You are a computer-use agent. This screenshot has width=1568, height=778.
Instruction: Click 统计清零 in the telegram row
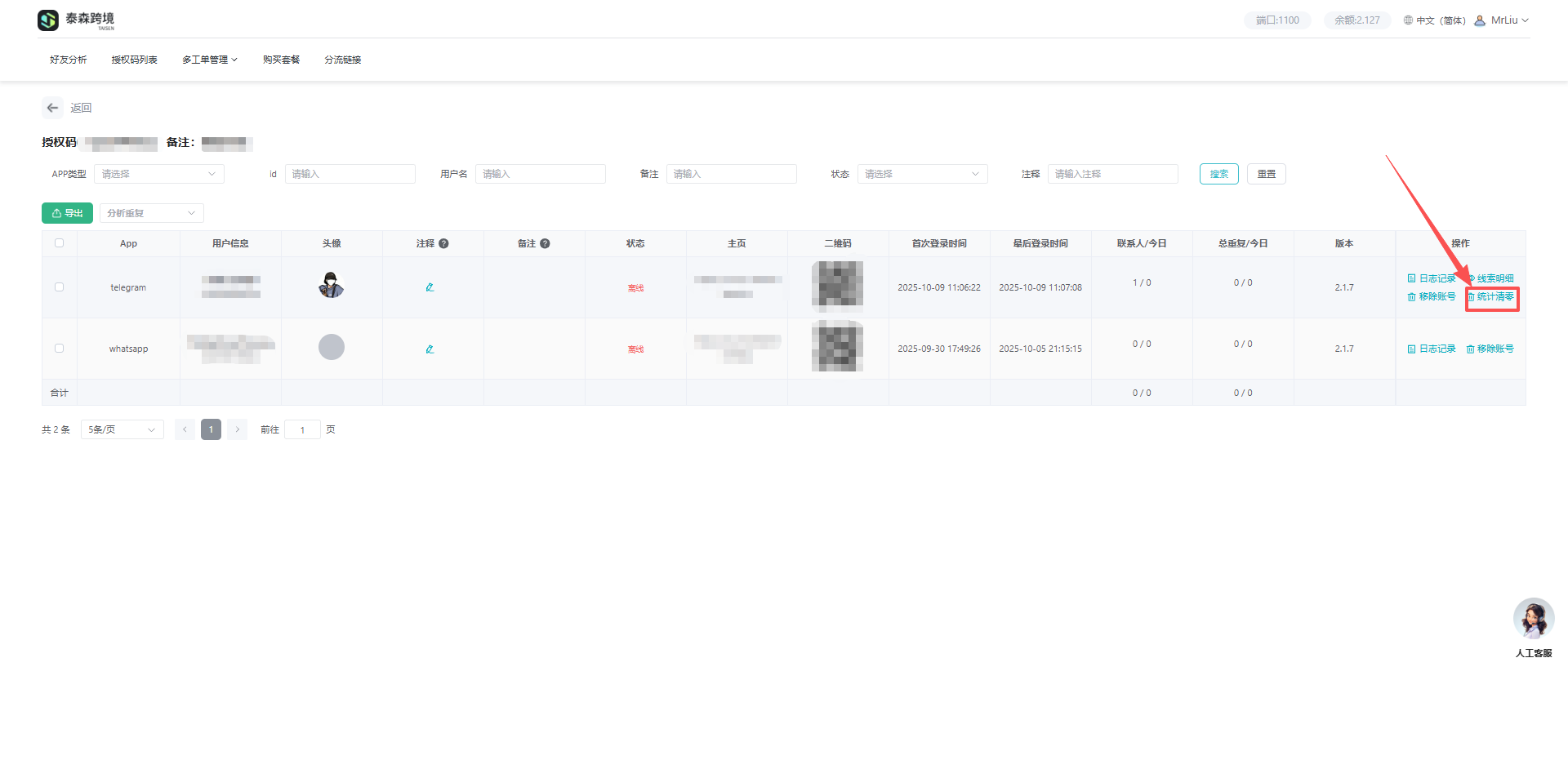coord(1491,297)
